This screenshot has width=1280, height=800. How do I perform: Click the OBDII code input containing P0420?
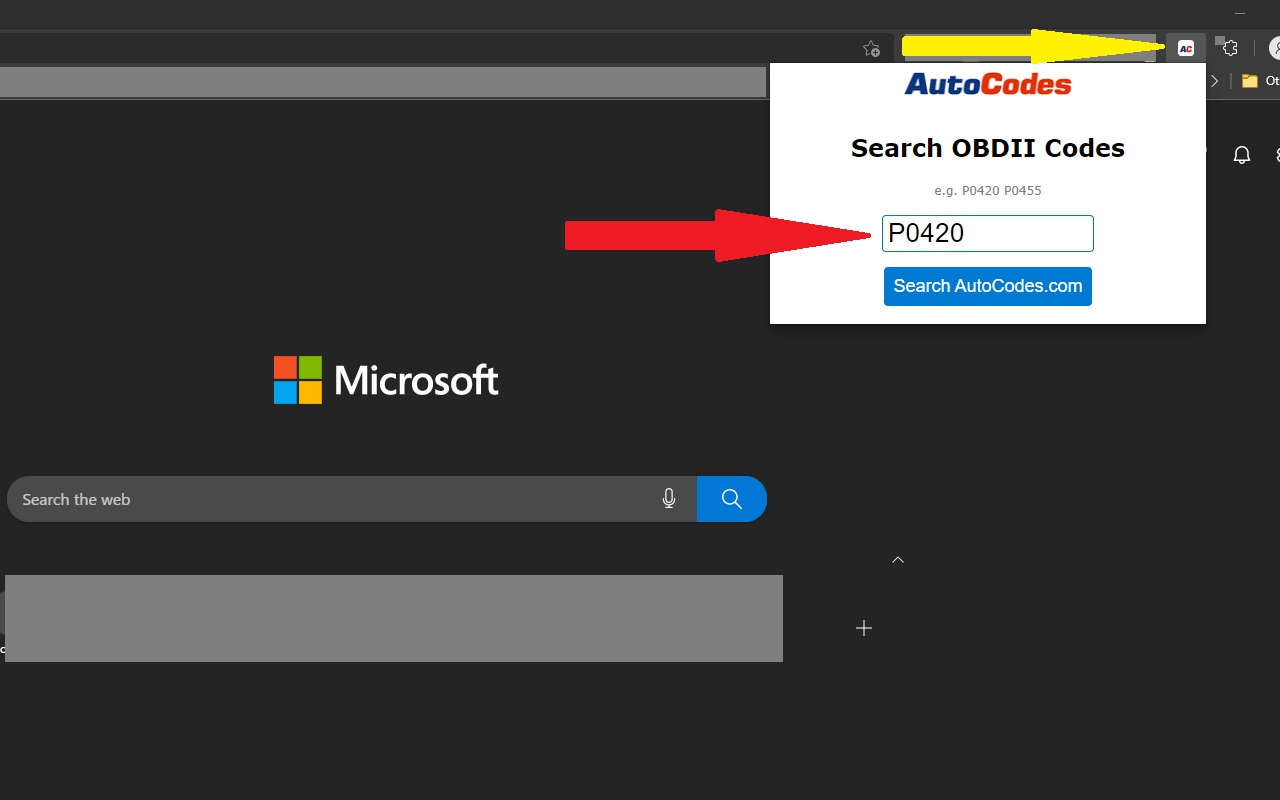(x=988, y=233)
